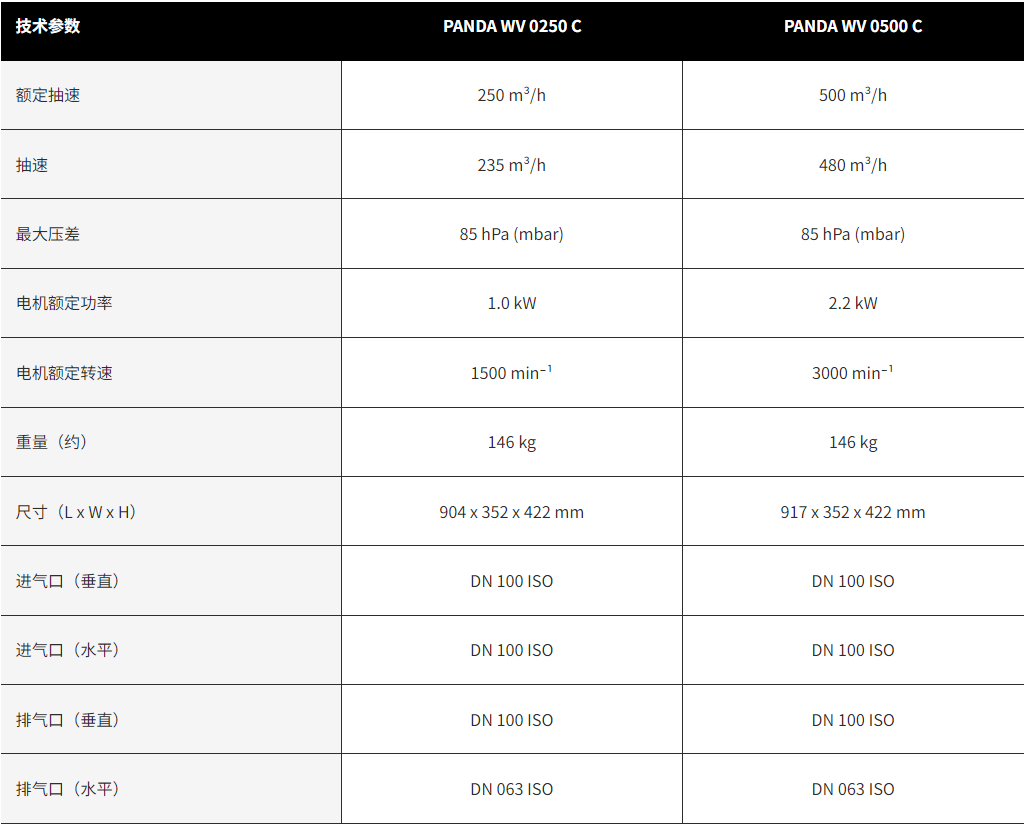Select the 1500 min⁻¹ motor speed cell
This screenshot has width=1024, height=826.
pos(512,373)
